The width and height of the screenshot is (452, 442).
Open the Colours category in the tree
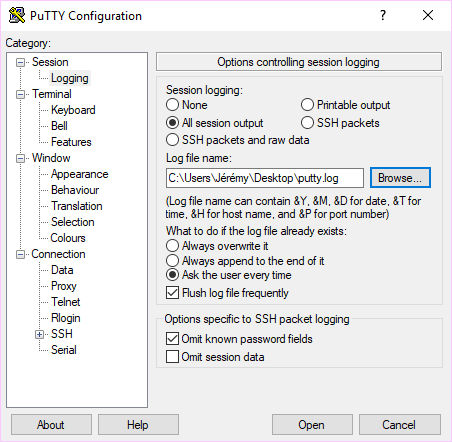click(68, 238)
